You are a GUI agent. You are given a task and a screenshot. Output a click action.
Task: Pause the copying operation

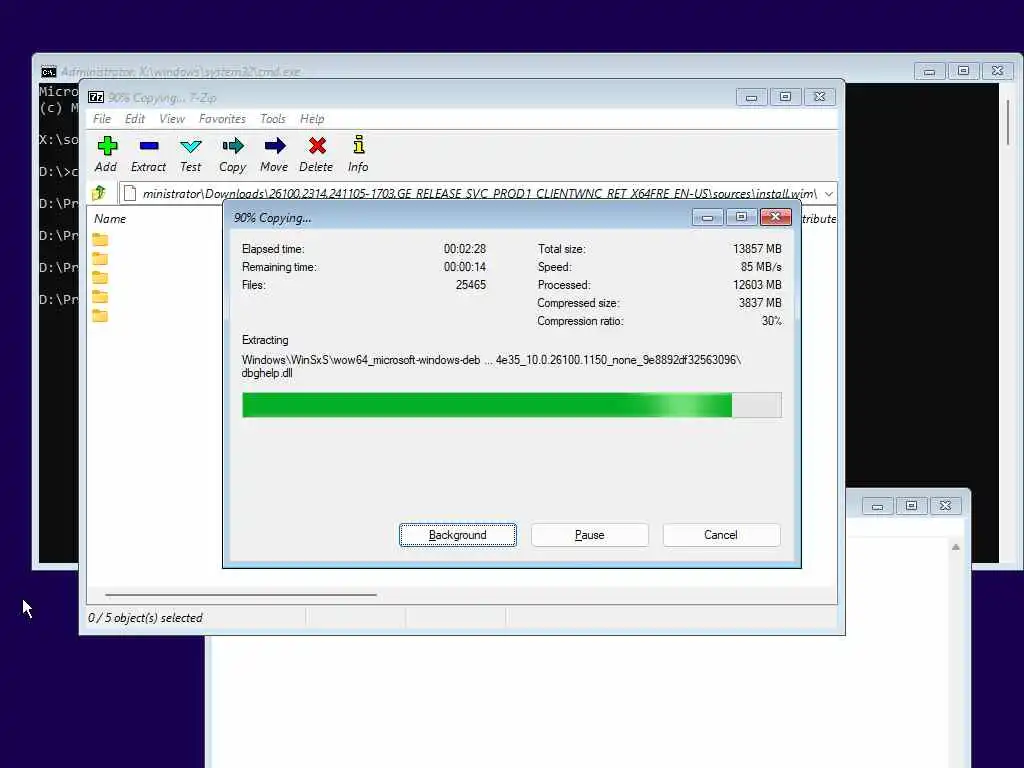click(590, 535)
